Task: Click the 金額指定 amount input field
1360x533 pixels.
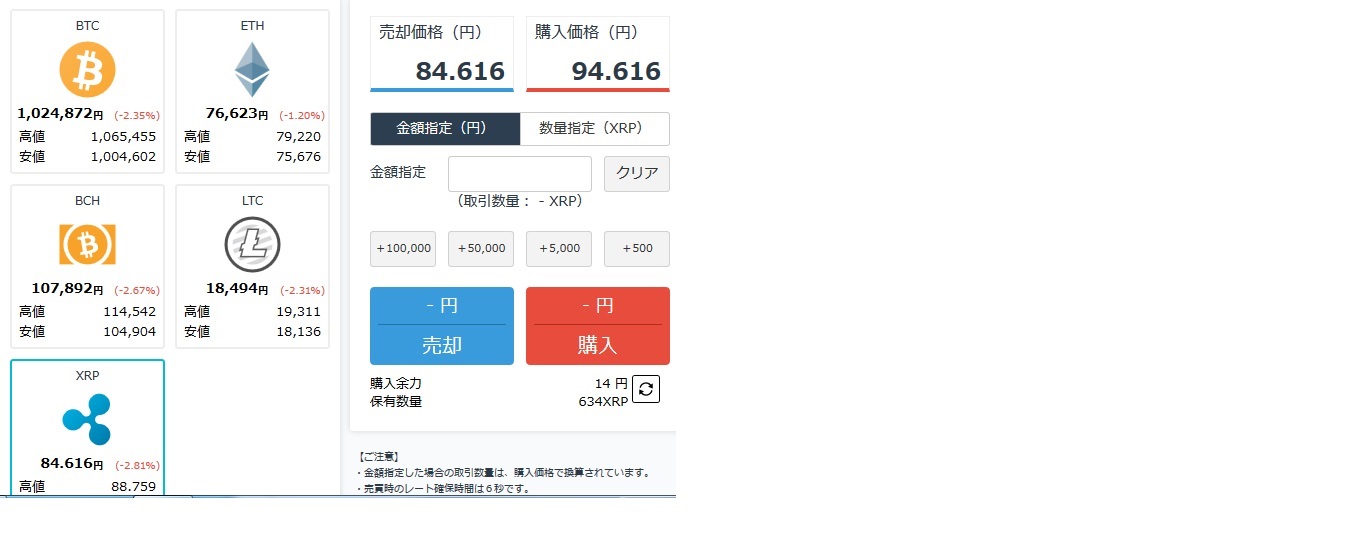Action: [520, 173]
